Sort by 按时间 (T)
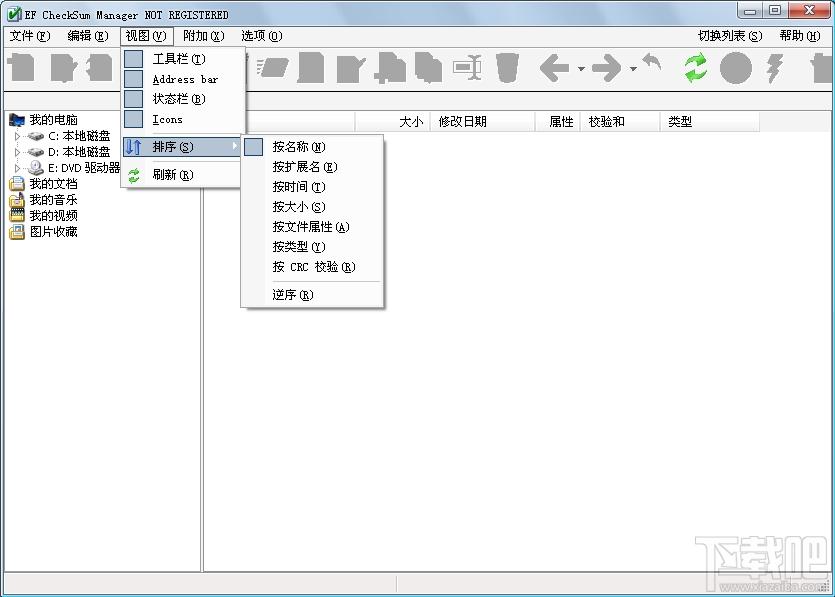 click(313, 187)
